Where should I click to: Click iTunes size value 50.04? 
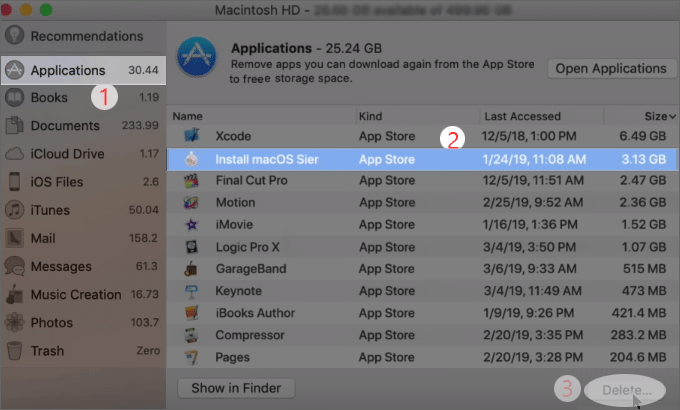[x=144, y=210]
